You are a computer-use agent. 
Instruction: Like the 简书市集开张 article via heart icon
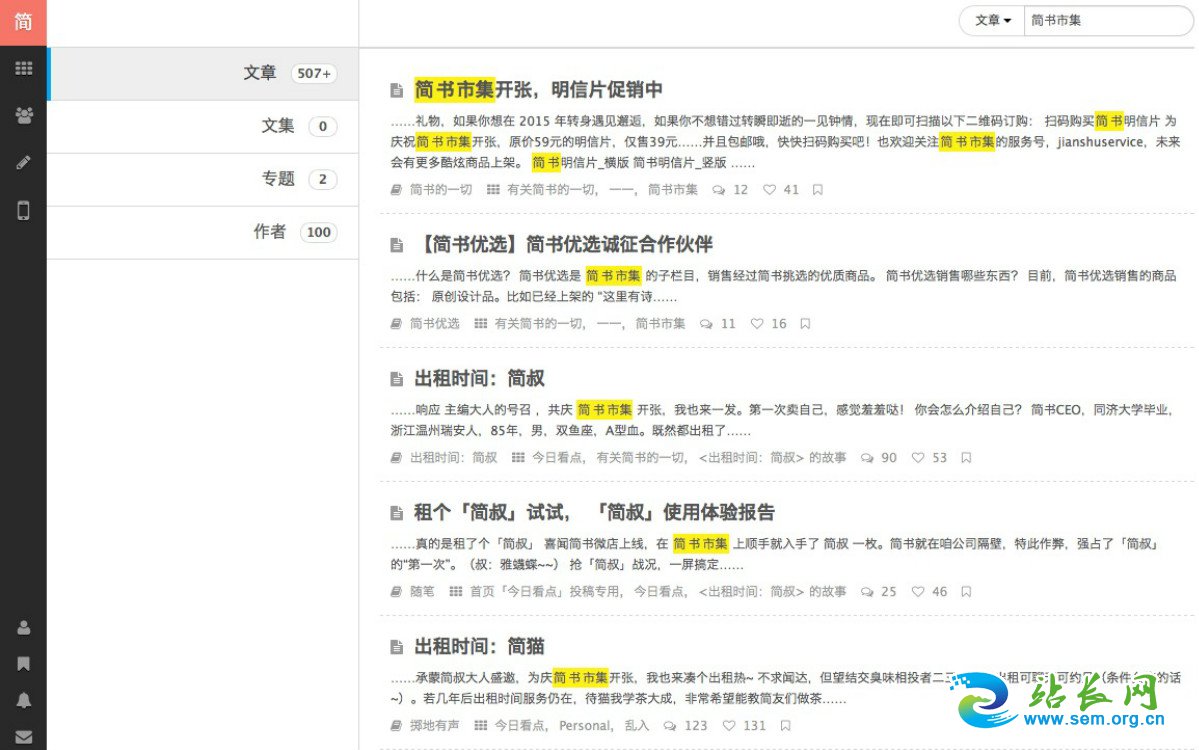[x=769, y=190]
